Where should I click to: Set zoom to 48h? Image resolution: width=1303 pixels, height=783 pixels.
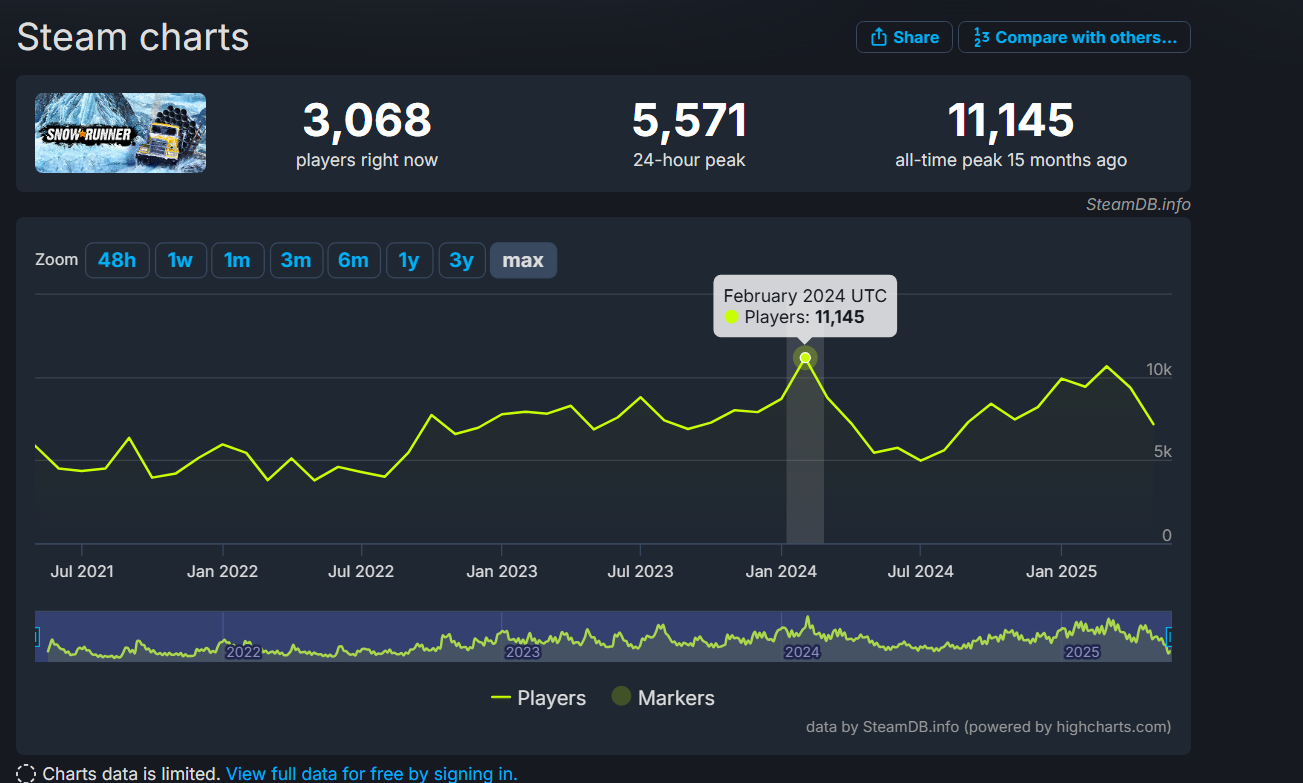click(x=117, y=260)
